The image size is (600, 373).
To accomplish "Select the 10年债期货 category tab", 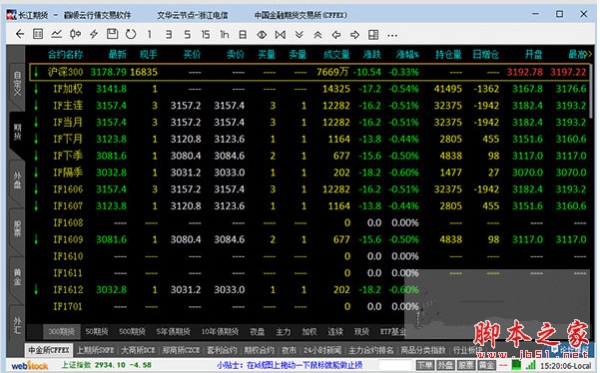I will pyautogui.click(x=220, y=332).
